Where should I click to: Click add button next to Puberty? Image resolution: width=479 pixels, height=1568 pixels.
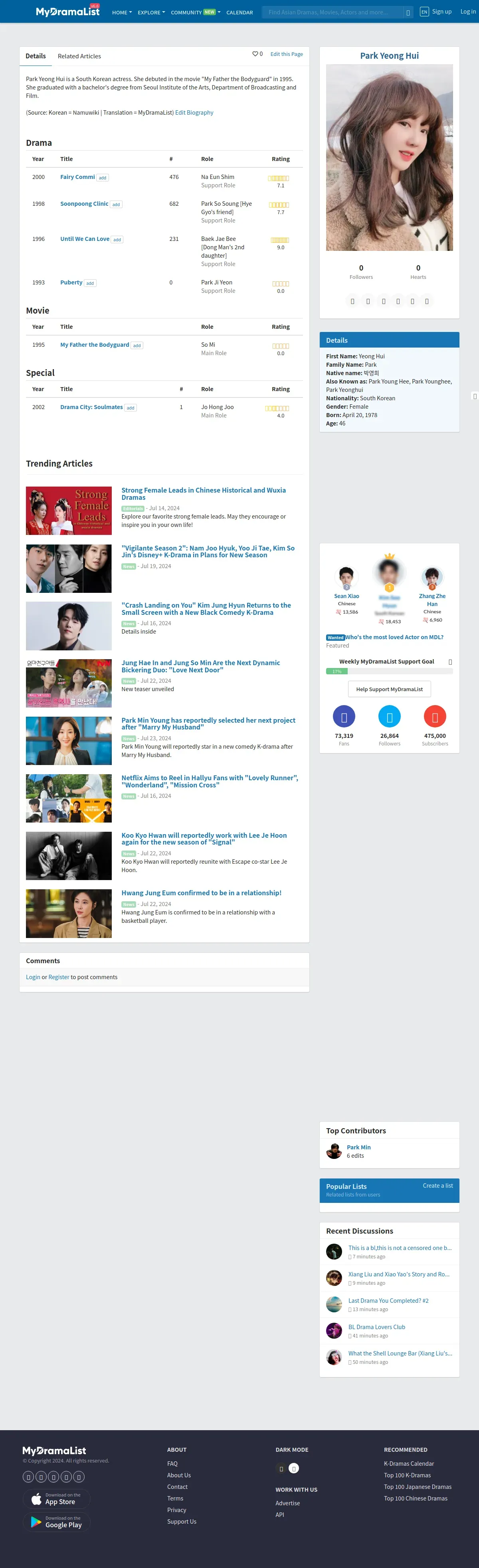coord(90,283)
